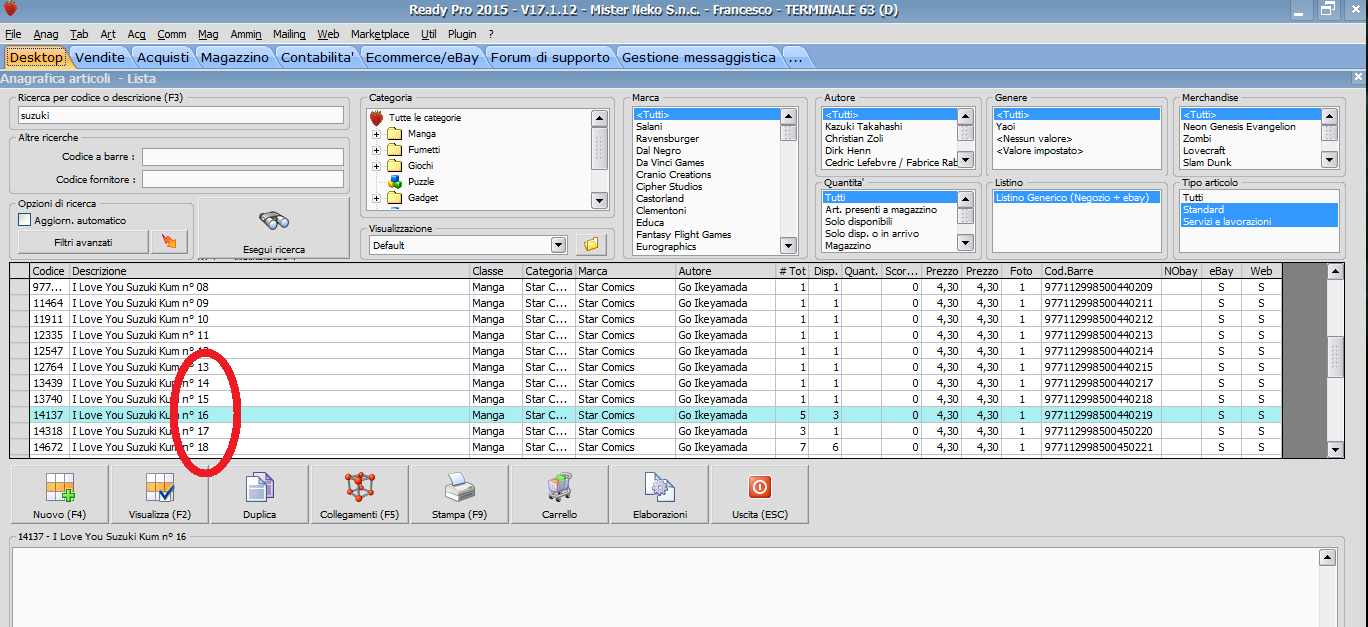Viewport: 1368px width, 627px height.
Task: Click the Autore list scroll-down arrow
Action: pos(965,160)
